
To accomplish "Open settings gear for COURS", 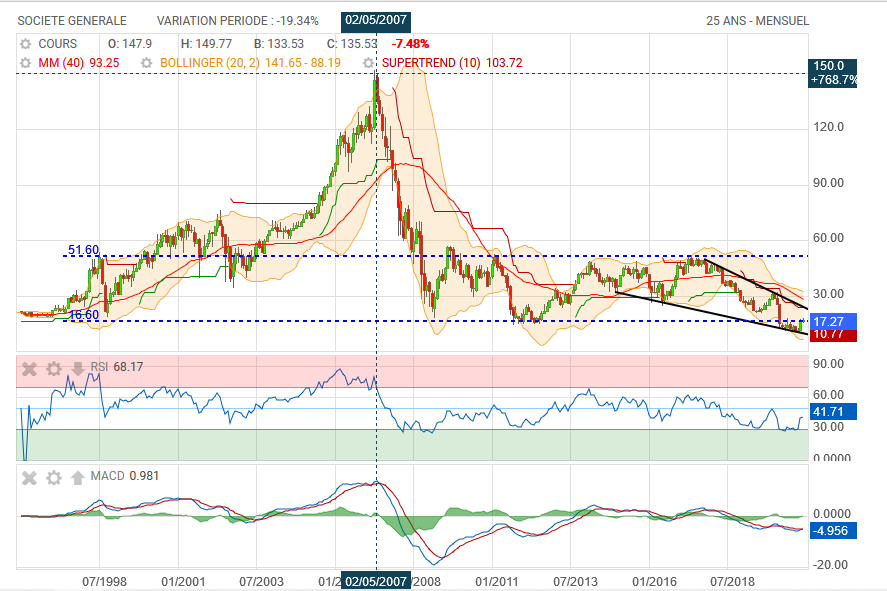I will point(25,44).
